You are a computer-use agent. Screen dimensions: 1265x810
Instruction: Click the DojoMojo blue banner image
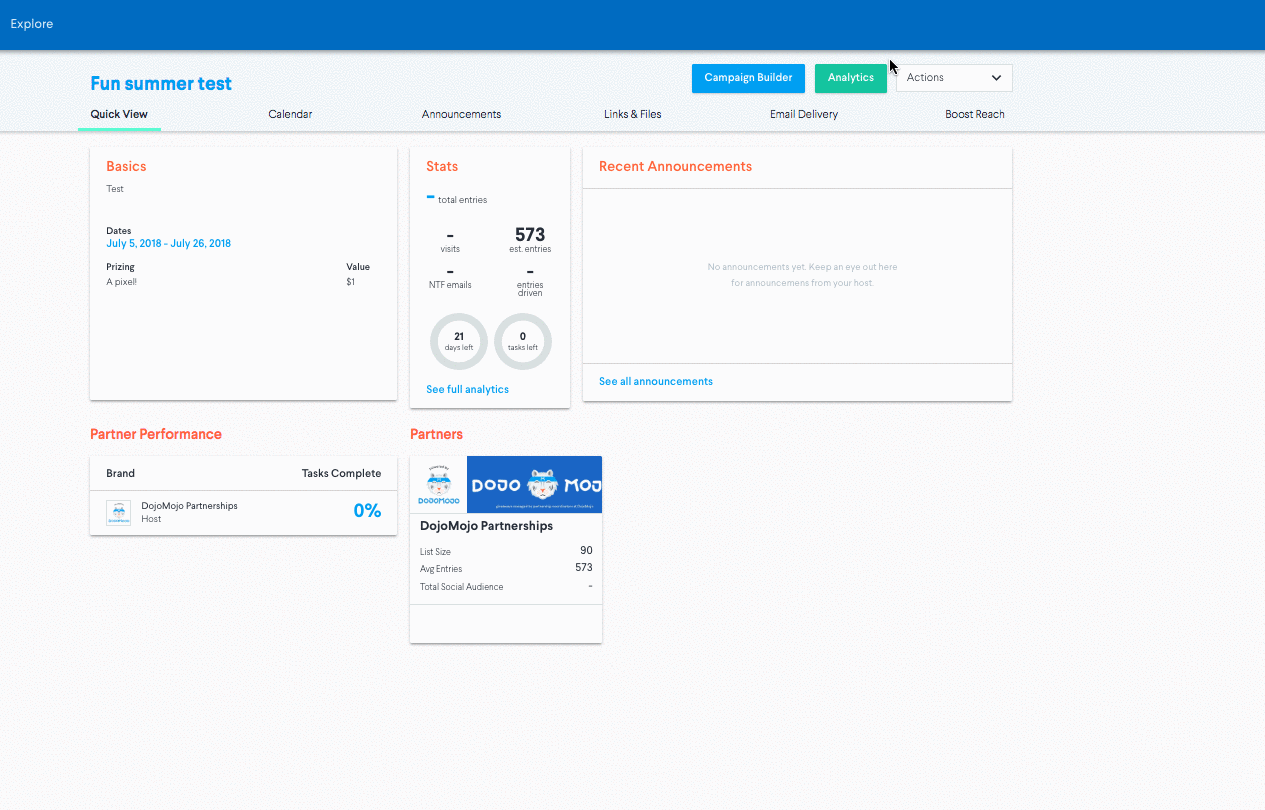coord(534,484)
